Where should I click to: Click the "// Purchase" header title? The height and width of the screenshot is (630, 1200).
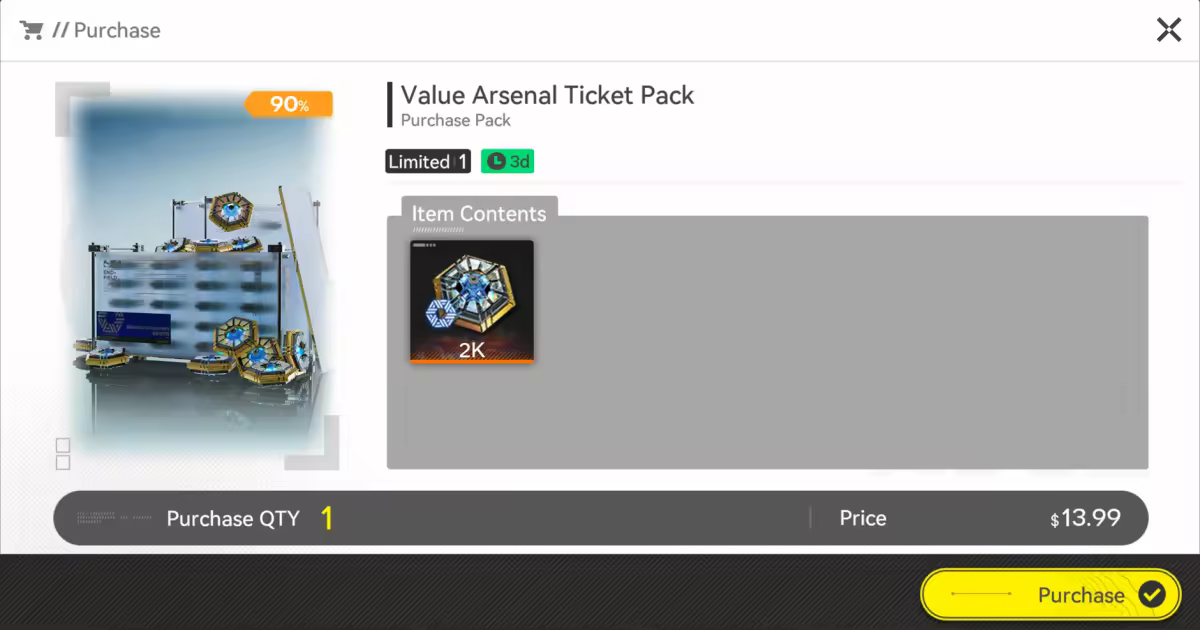coord(107,30)
